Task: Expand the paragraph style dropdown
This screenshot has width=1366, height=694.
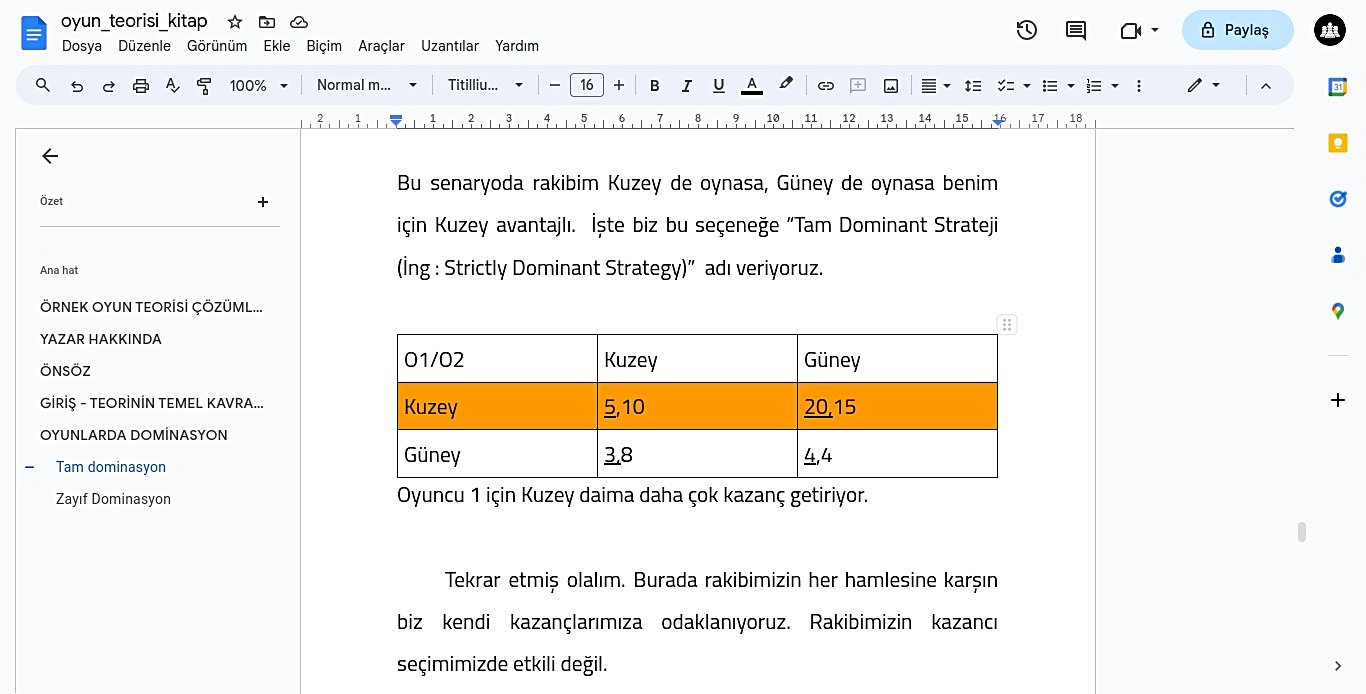Action: click(367, 86)
